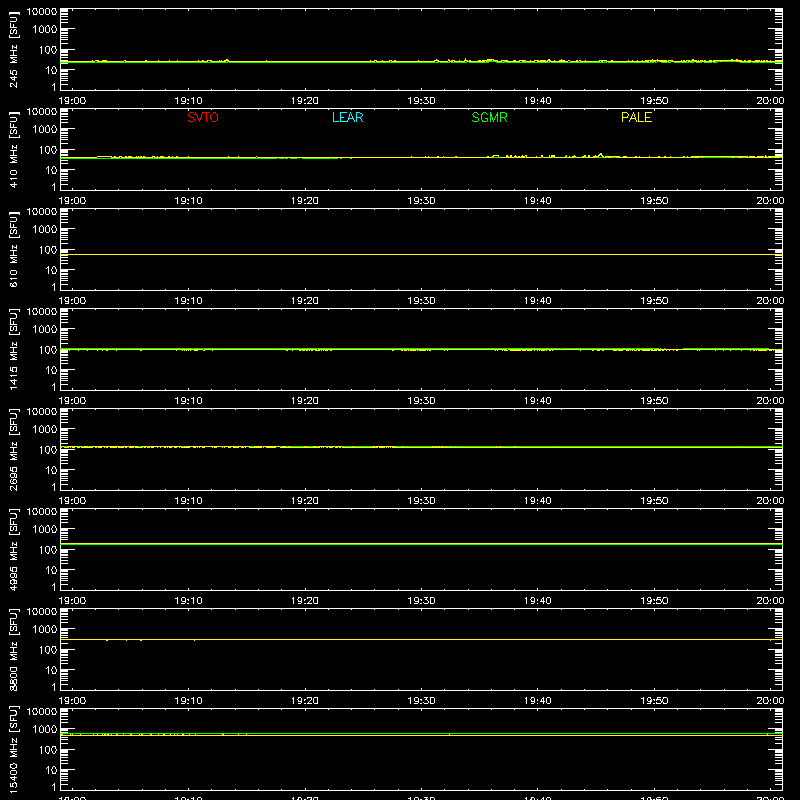Click the green SGMR station legend label
800x800 pixels.
pyautogui.click(x=489, y=117)
